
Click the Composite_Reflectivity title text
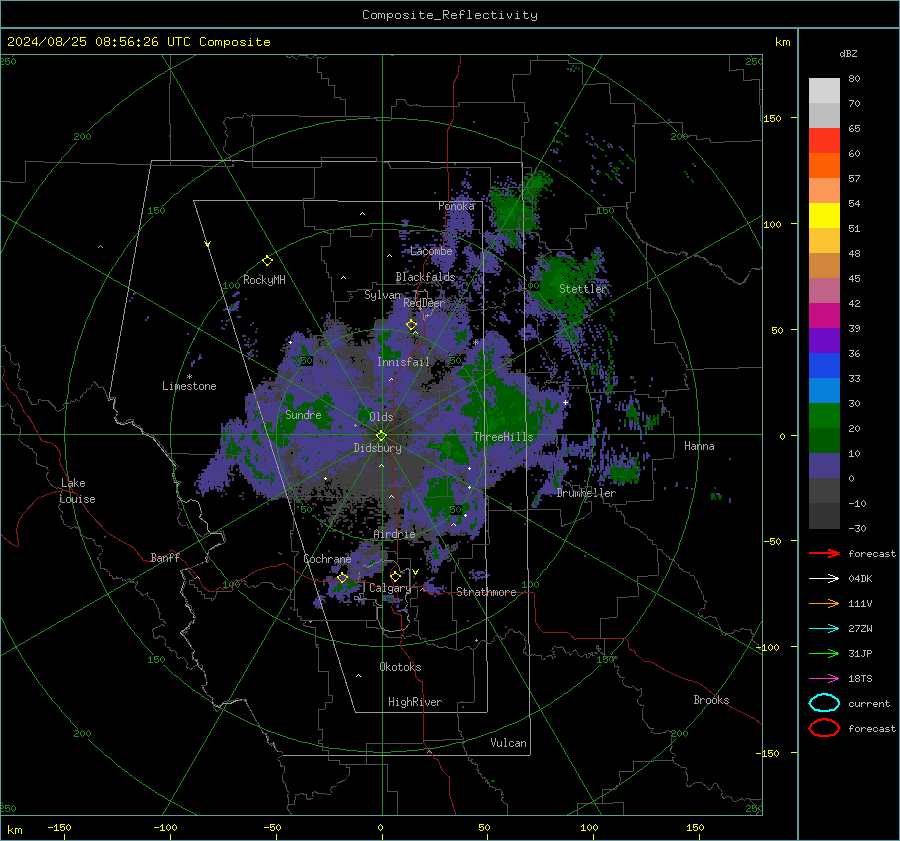click(x=449, y=15)
